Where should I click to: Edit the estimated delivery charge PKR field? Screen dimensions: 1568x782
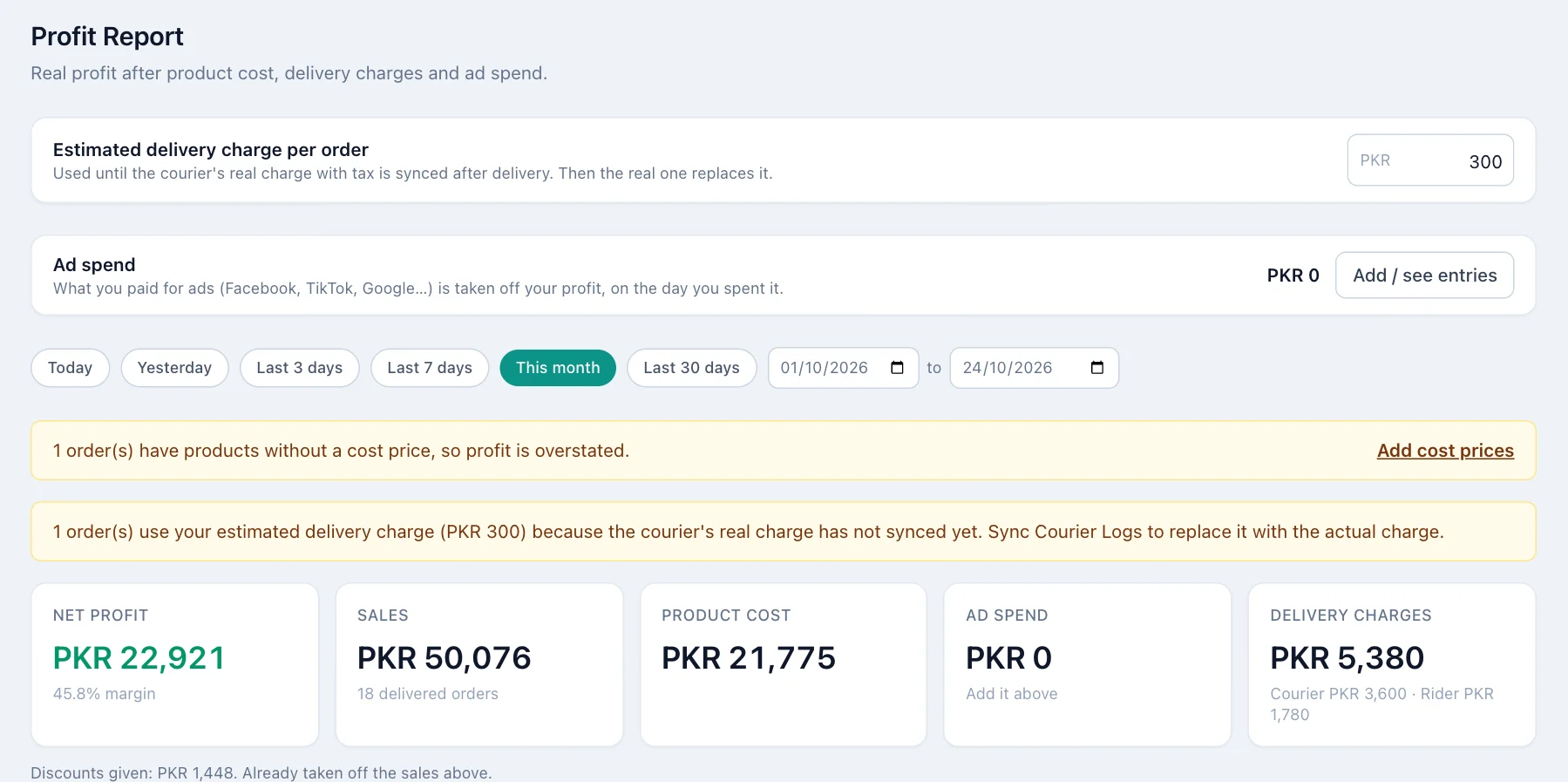pyautogui.click(x=1430, y=160)
